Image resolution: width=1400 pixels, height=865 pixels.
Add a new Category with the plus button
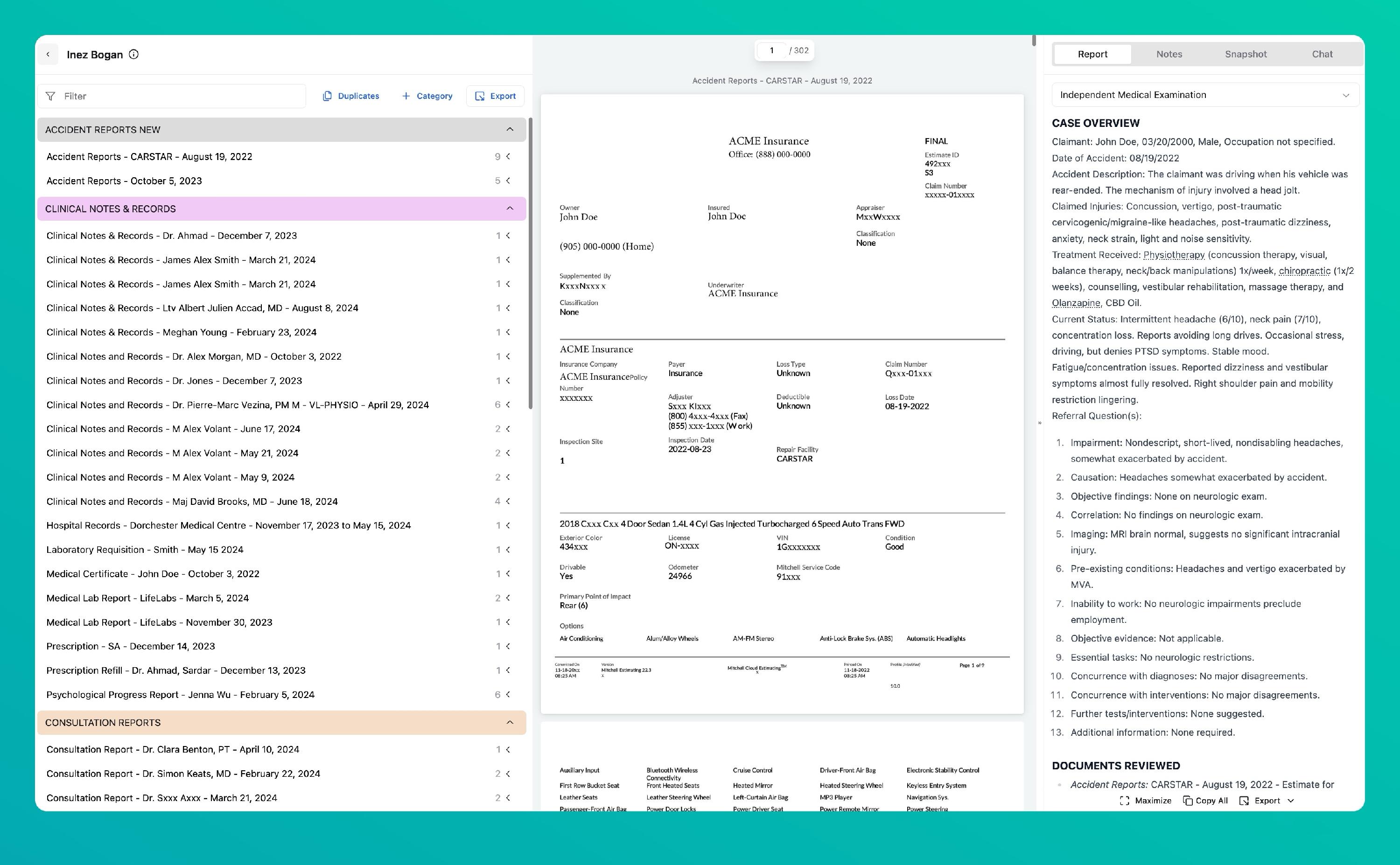[x=427, y=96]
